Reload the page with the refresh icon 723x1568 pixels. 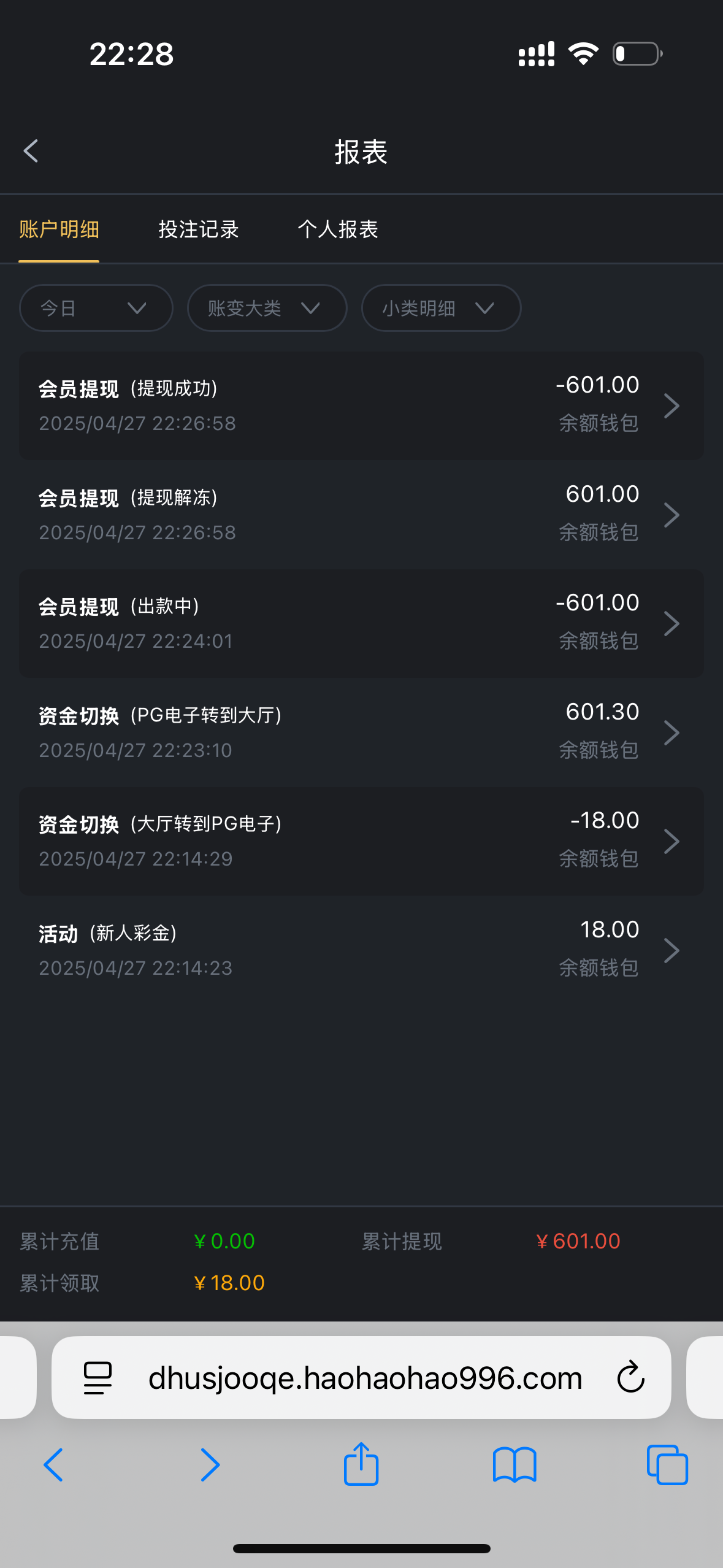click(630, 1378)
